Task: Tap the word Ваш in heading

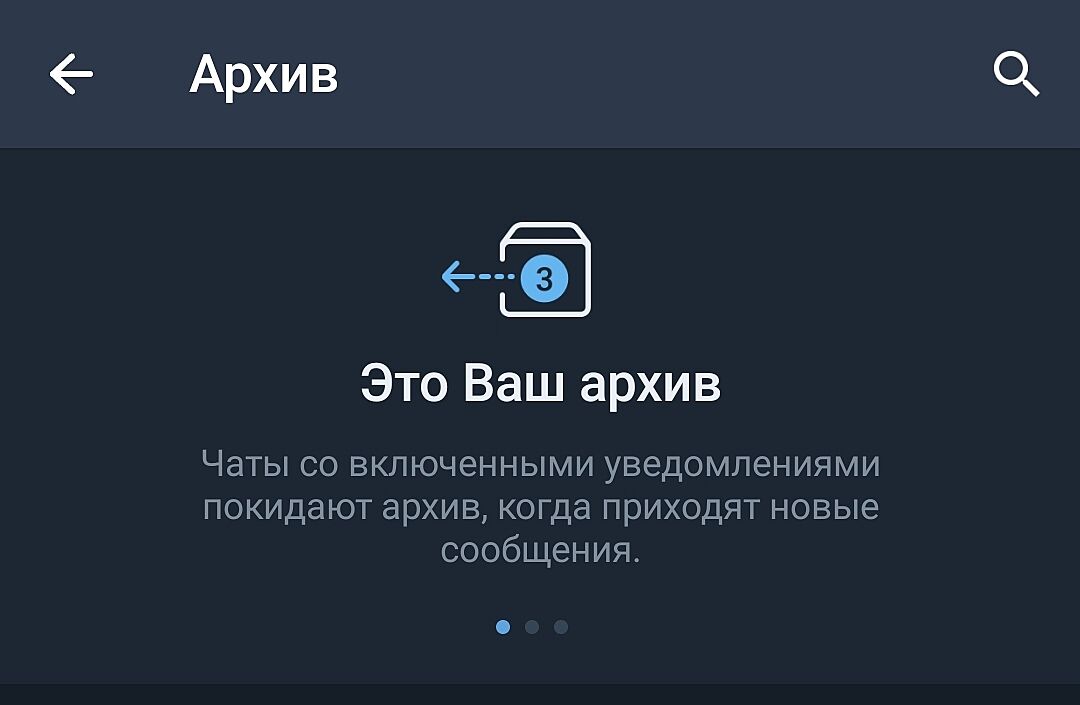Action: (513, 383)
